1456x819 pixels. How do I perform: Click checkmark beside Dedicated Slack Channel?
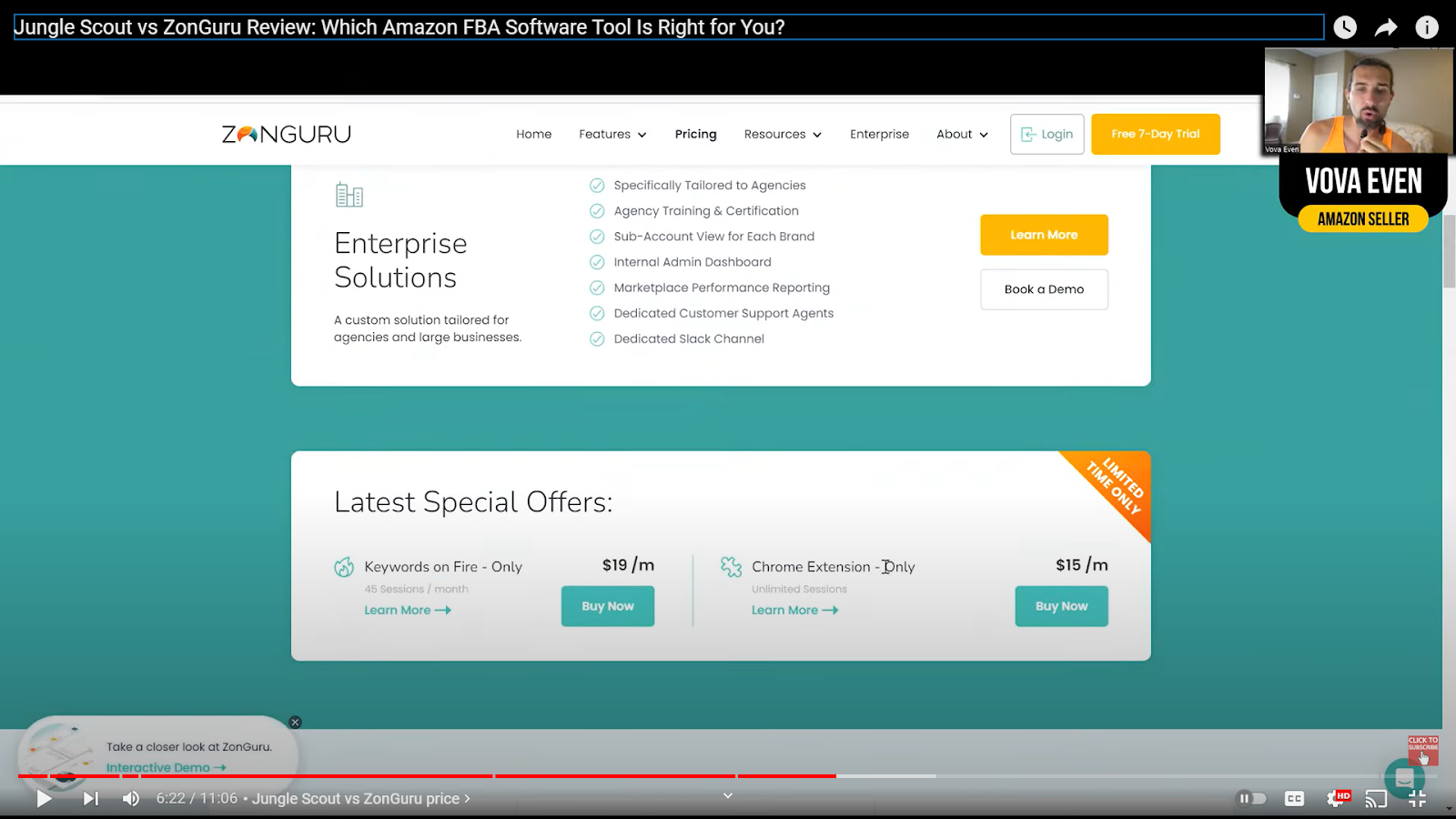point(597,339)
